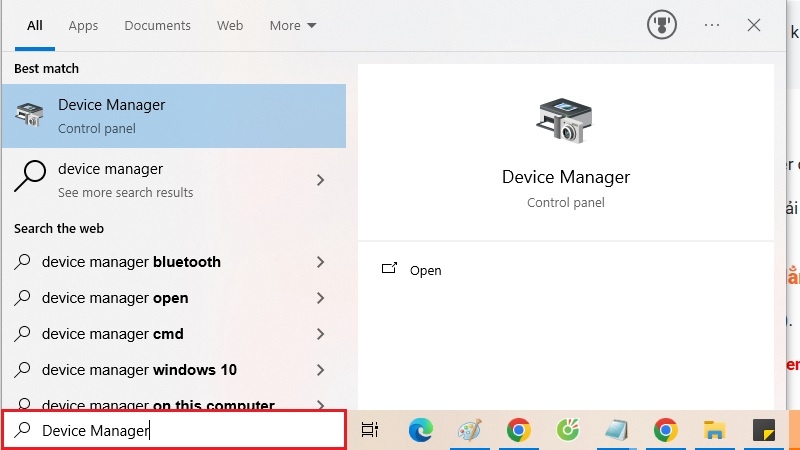The width and height of the screenshot is (800, 450).
Task: Click the magnifier beside device manager bluetooth
Action: (x=22, y=262)
